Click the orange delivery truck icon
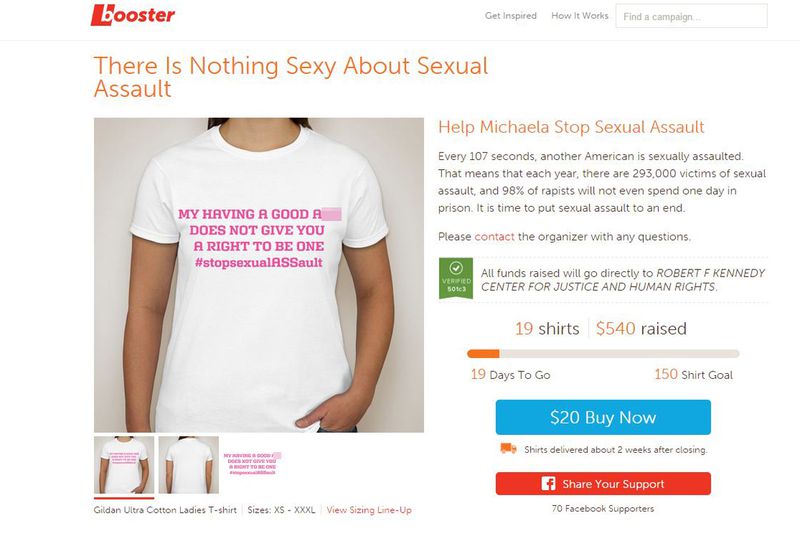 (x=508, y=448)
